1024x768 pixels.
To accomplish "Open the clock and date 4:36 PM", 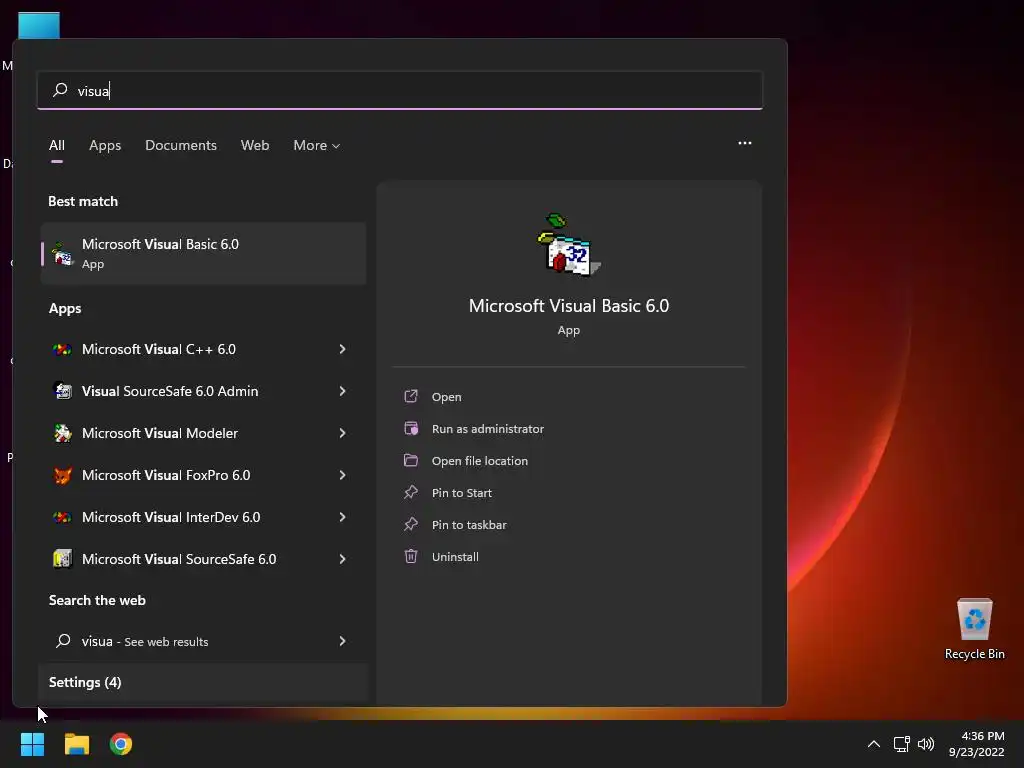I will [976, 744].
